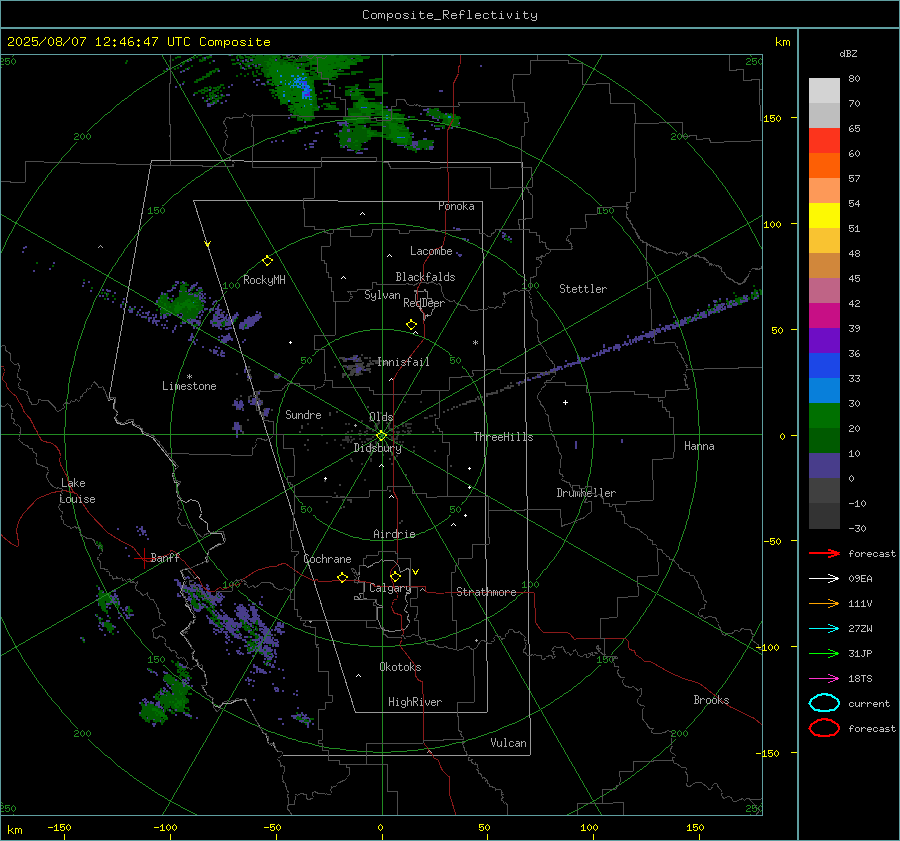Click the dBZ legend heading
The width and height of the screenshot is (900, 841).
coord(848,53)
